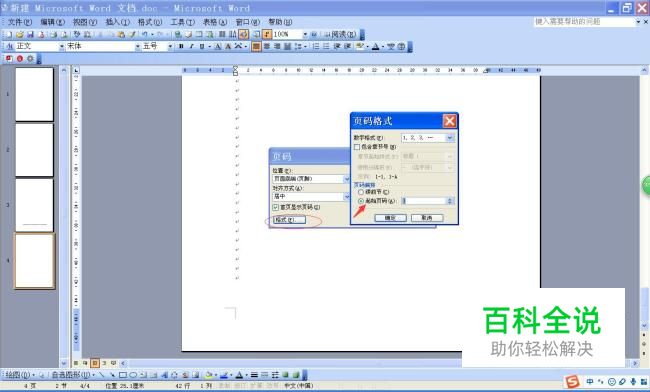Image resolution: width=650 pixels, height=392 pixels.
Task: Open the alignment dropdown showing 居中
Action: pos(347,196)
